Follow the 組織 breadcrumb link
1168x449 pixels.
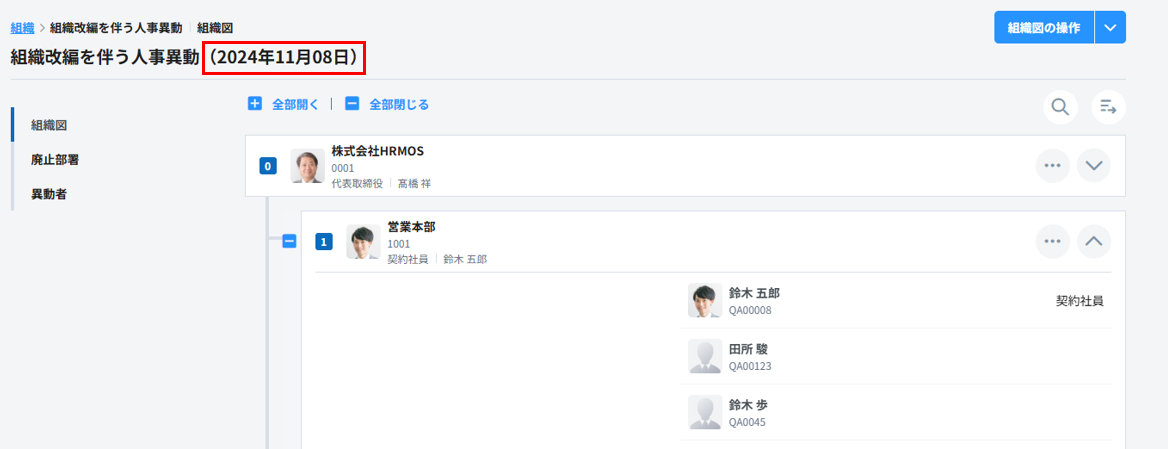pos(22,28)
